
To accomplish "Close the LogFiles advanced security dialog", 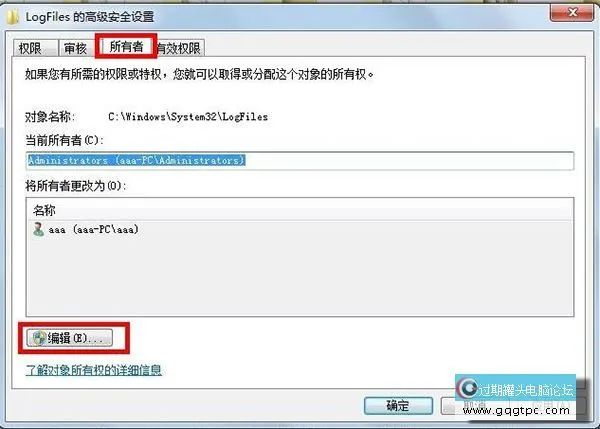I will coord(571,13).
